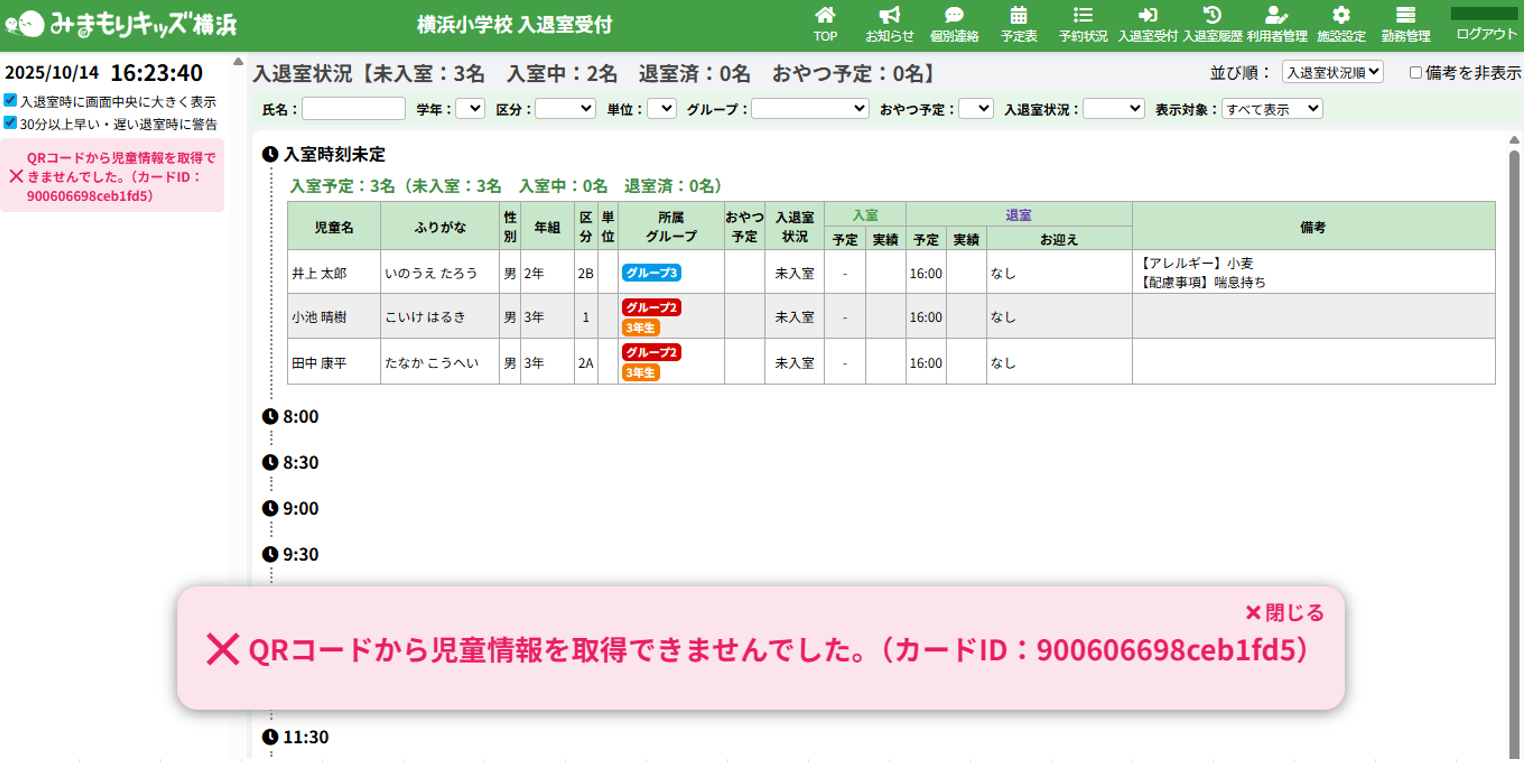Close the QR error popup via 閉じる
Screen dimensions: 1524x762
pos(1284,612)
